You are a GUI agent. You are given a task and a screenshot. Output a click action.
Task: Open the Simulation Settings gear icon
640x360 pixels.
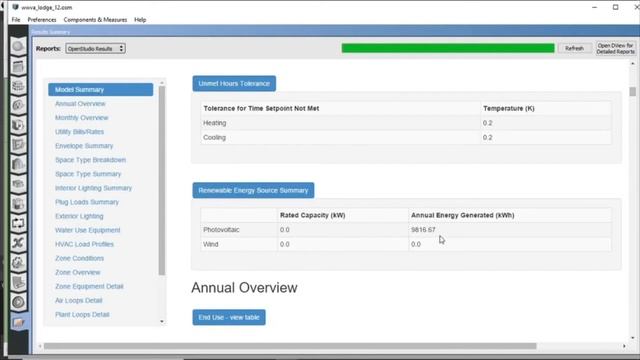pyautogui.click(x=18, y=262)
